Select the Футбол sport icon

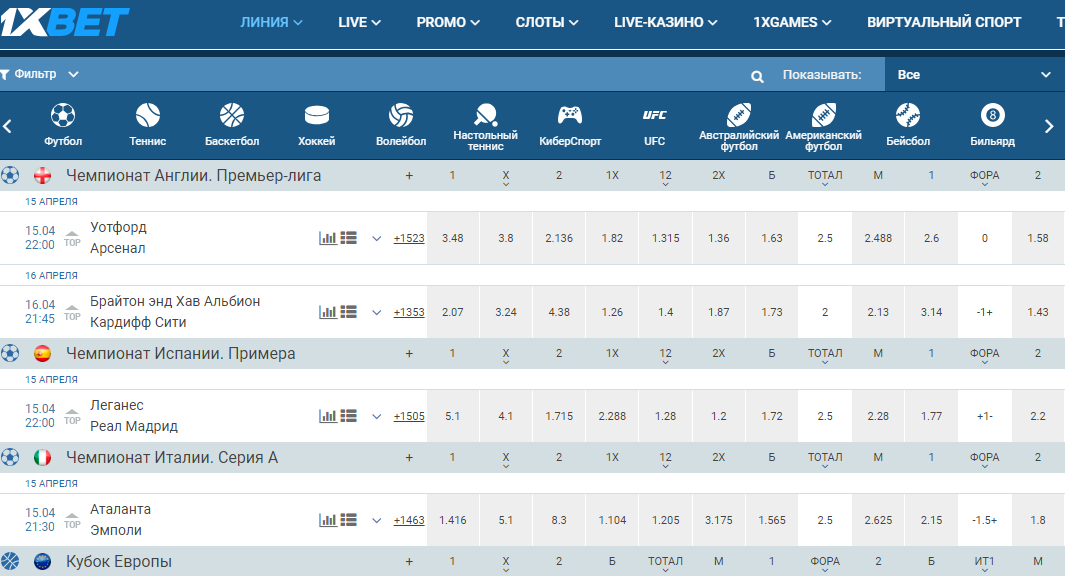coord(62,115)
